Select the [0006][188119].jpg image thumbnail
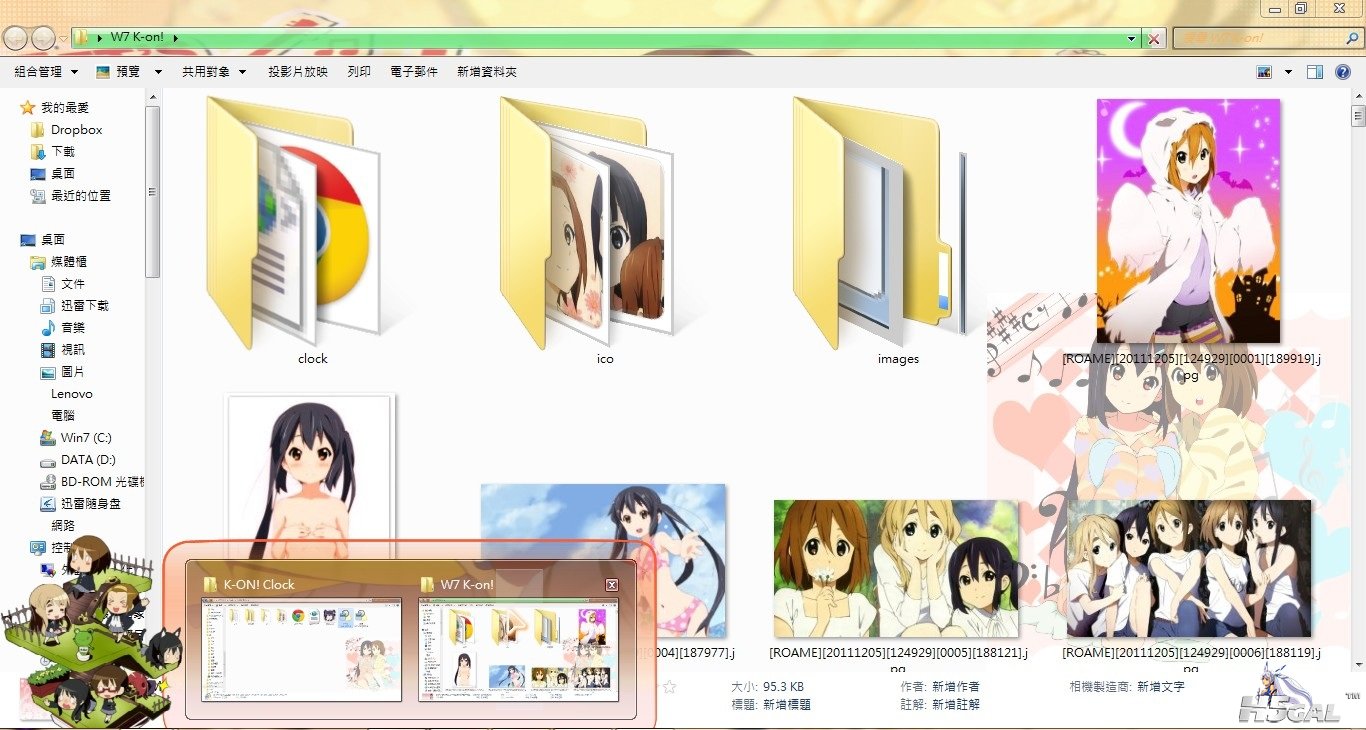Viewport: 1366px width, 730px height. coord(1189,568)
